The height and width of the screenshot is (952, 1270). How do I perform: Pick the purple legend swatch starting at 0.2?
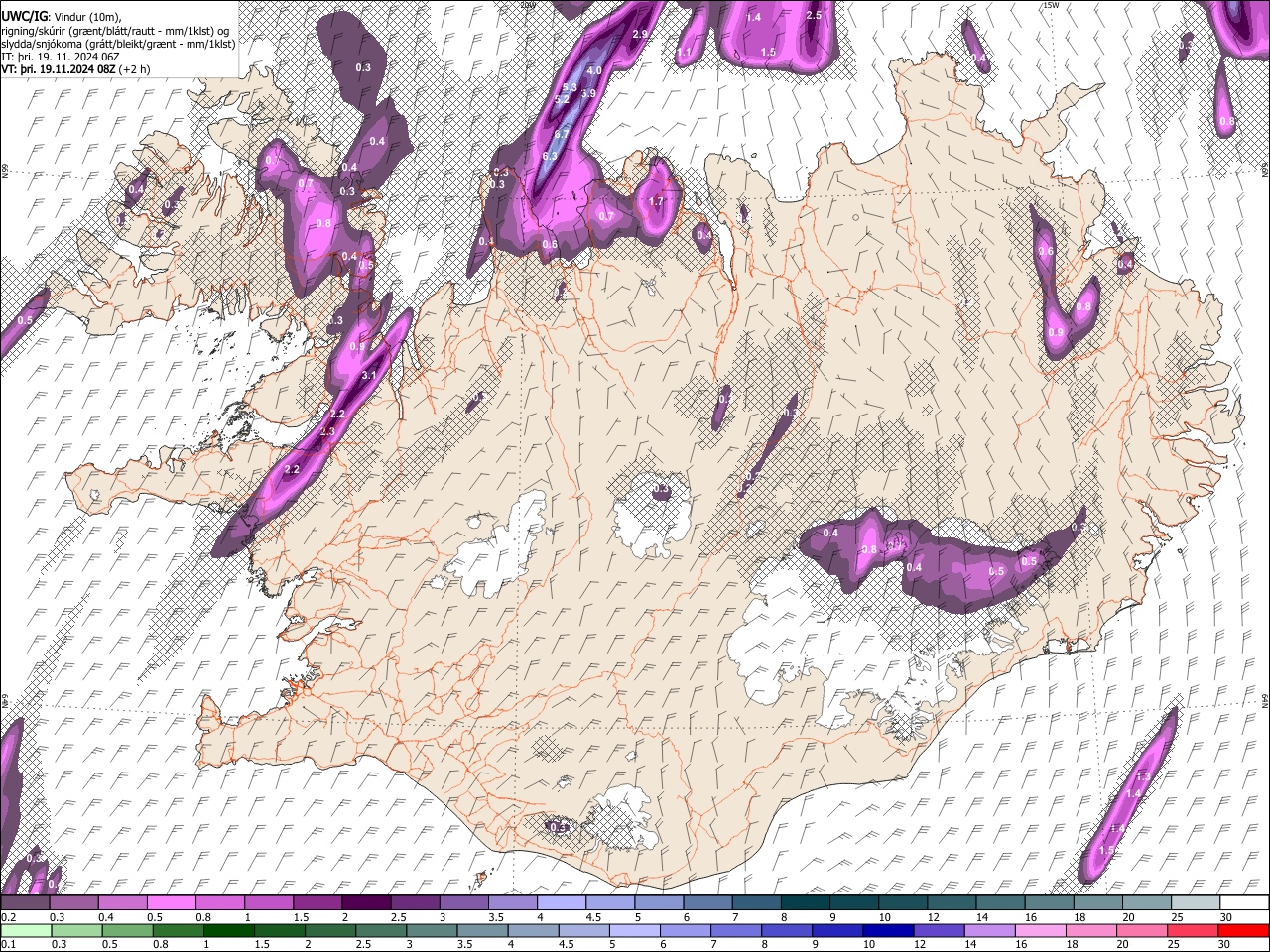[x=27, y=903]
